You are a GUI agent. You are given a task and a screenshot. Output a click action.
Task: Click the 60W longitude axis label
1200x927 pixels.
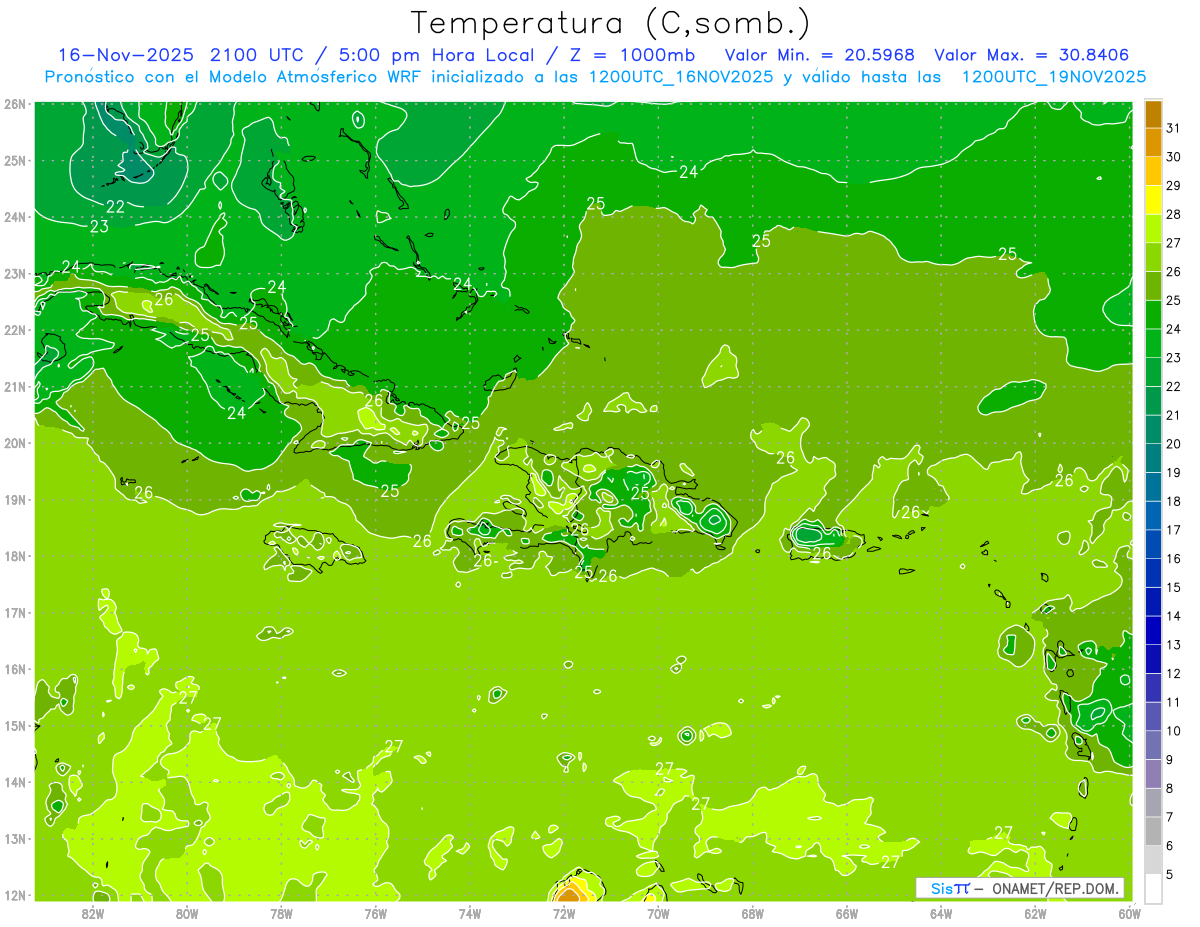coord(1129,913)
